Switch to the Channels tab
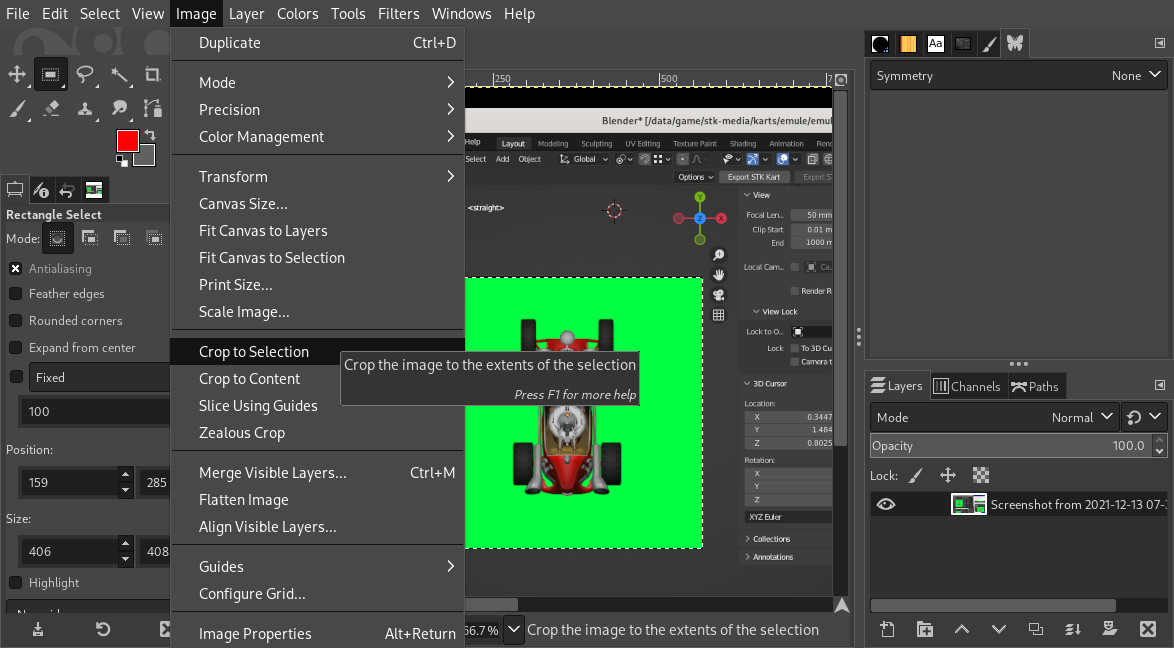Screen dimensions: 1174x648 [x=967, y=387]
